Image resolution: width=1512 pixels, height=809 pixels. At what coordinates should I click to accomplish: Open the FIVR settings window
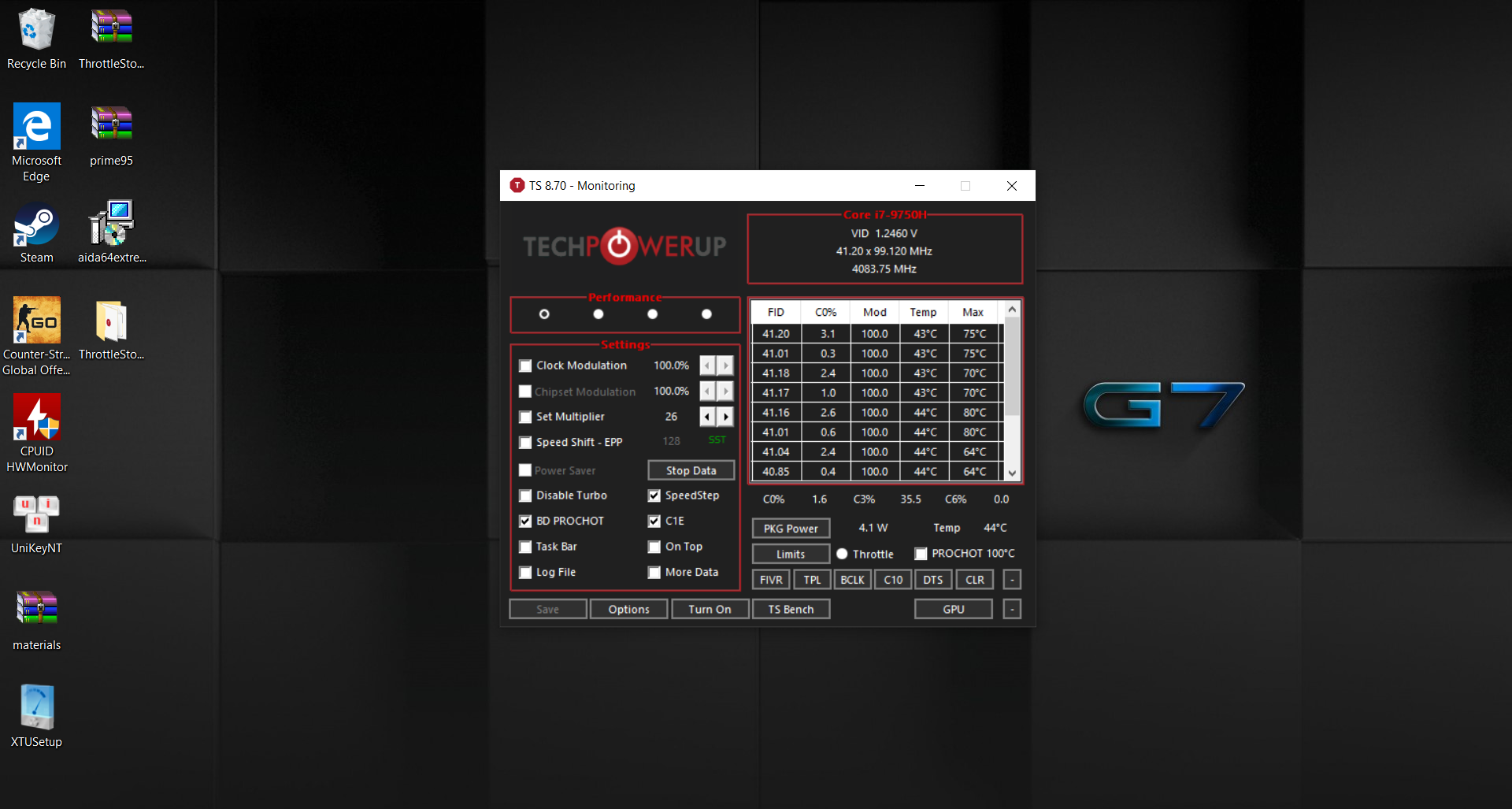(771, 580)
